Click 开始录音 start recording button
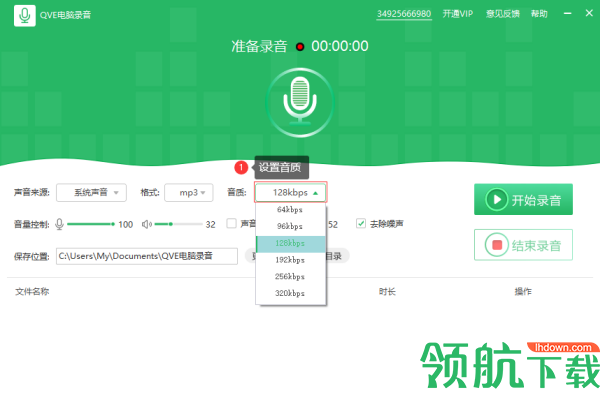The height and width of the screenshot is (395, 600). [523, 199]
